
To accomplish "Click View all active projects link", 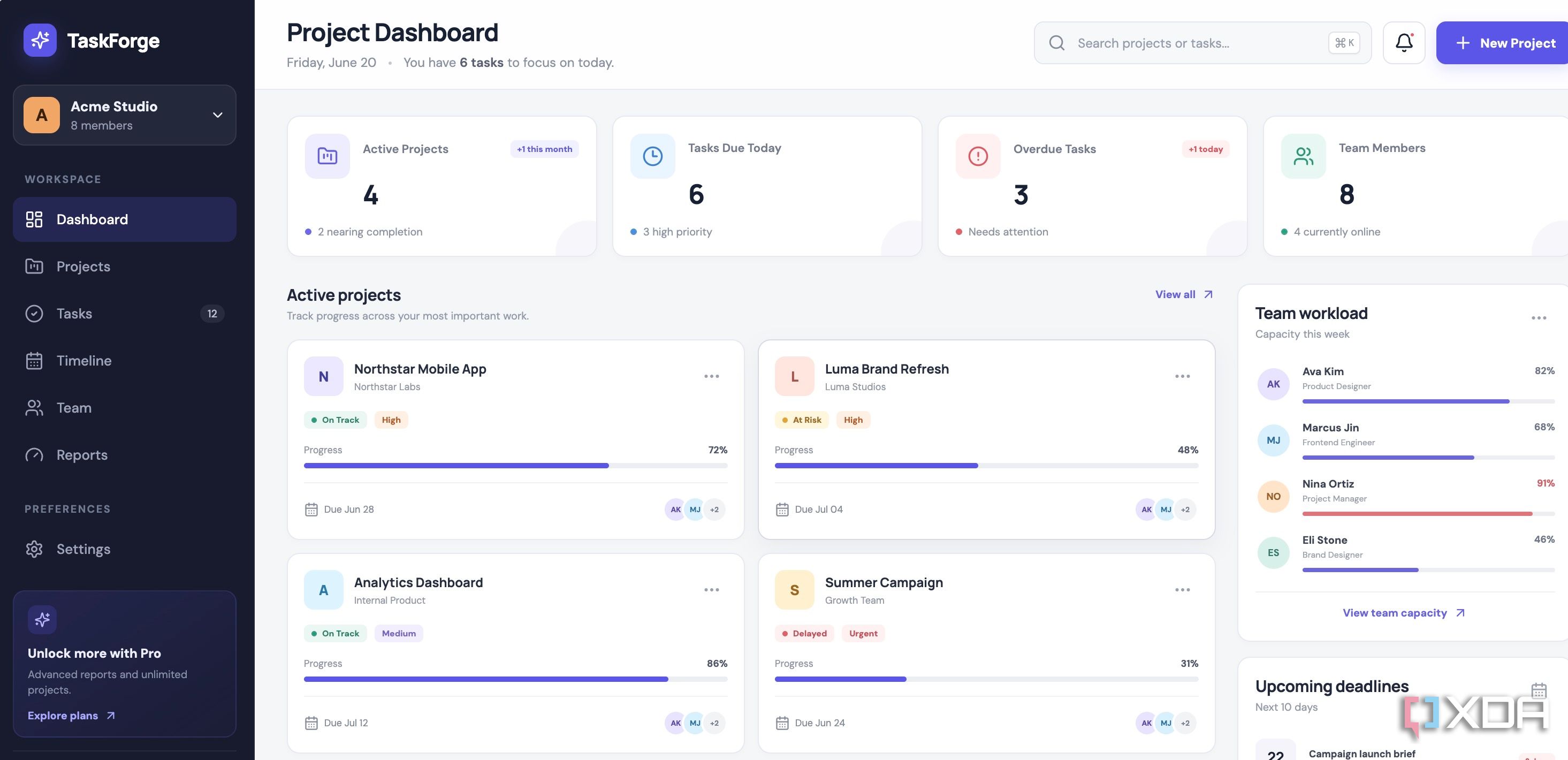I will (x=1184, y=294).
